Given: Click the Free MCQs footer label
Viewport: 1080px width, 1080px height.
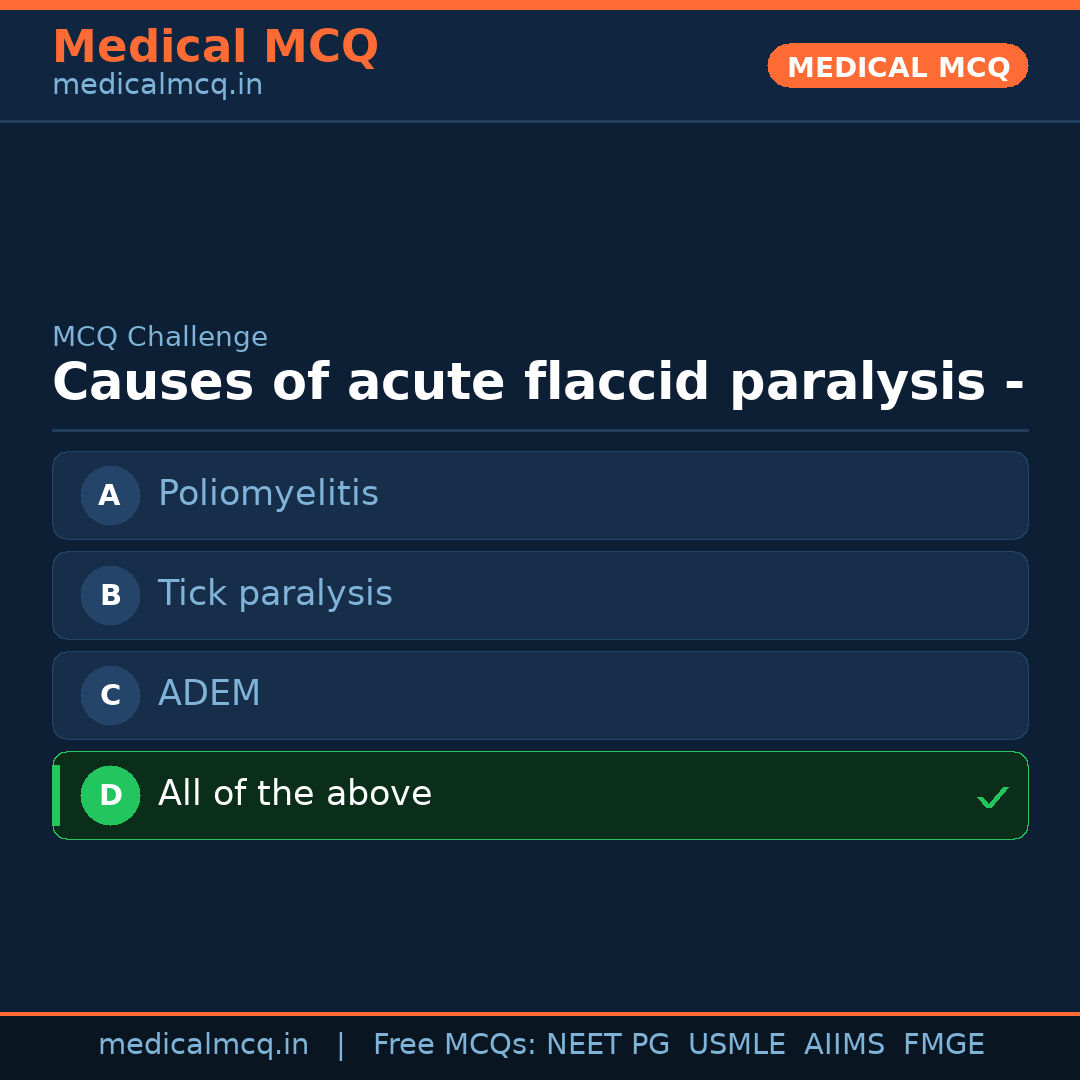Looking at the screenshot, I should [x=454, y=1045].
